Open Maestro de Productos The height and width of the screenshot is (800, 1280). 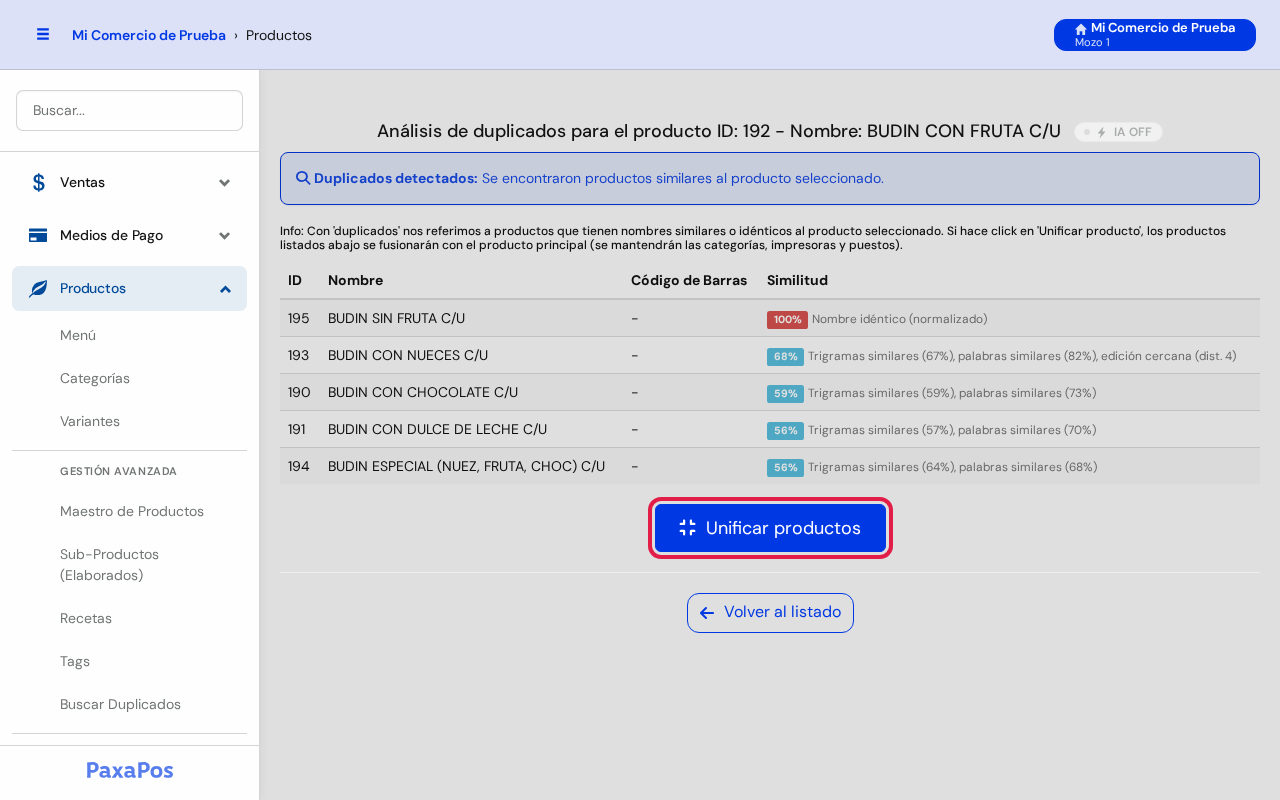pos(132,511)
